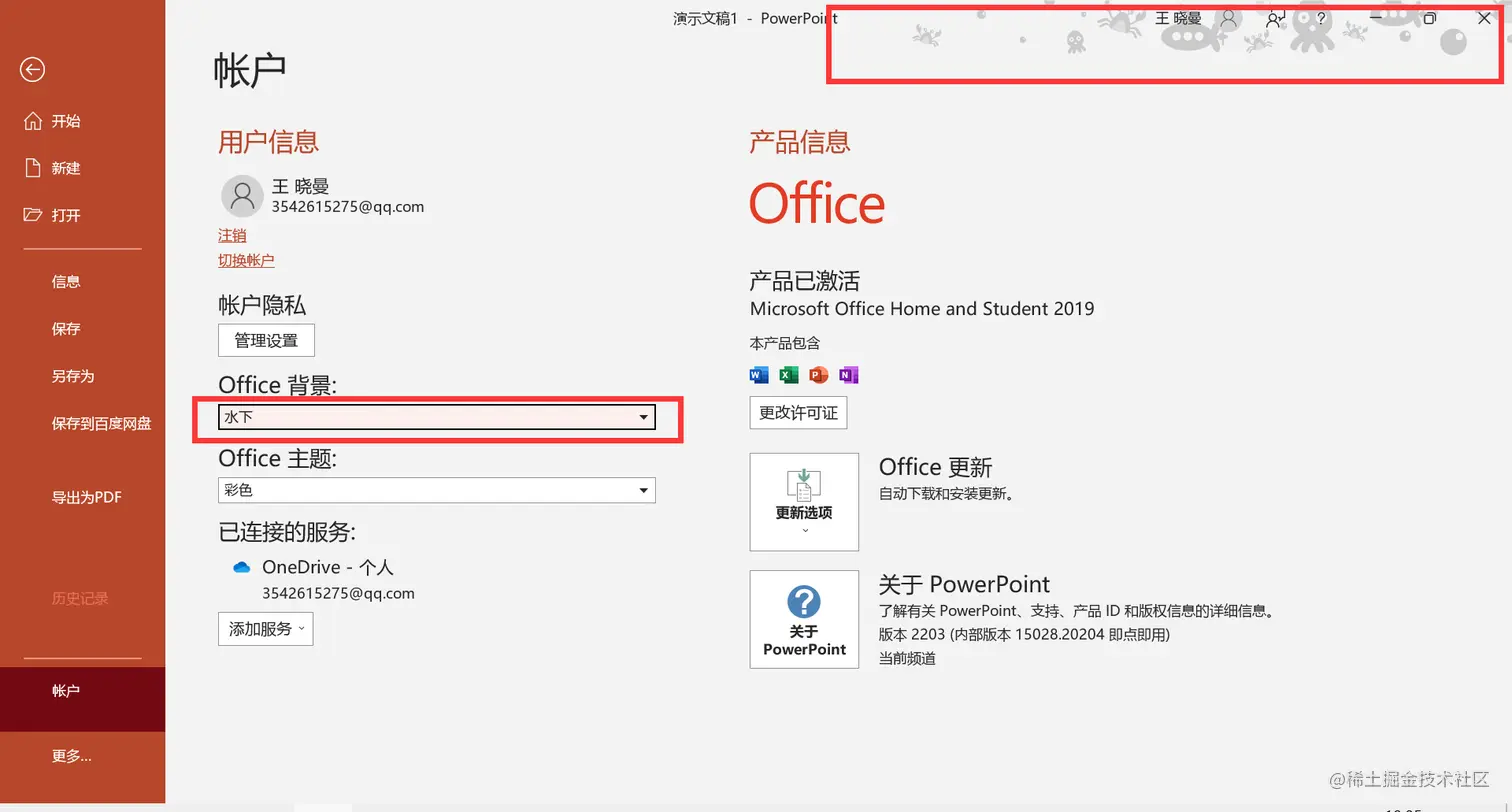This screenshot has width=1512, height=812.
Task: Click the email address under OneDrive - 个人
Action: tap(338, 593)
